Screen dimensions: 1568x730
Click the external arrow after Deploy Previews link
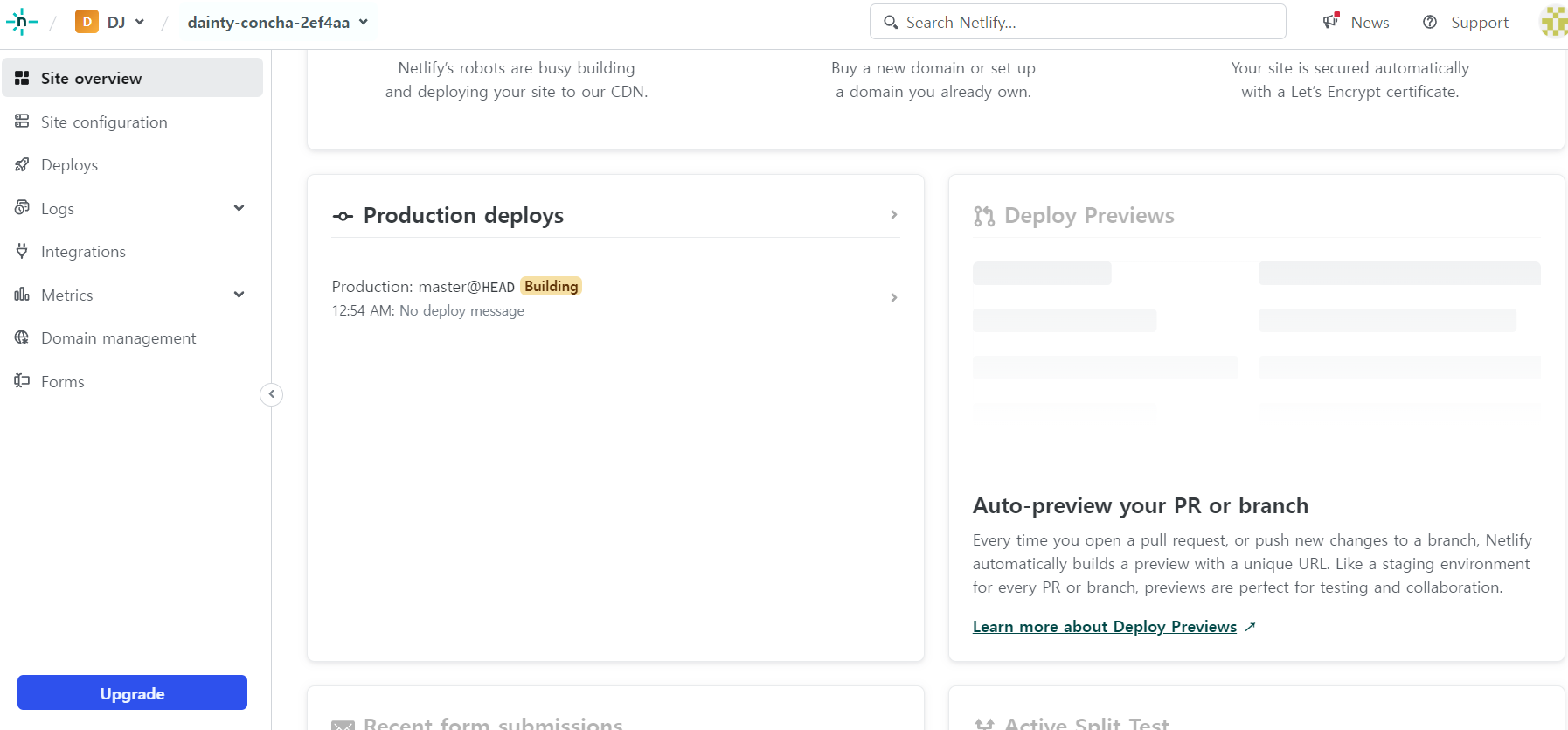[x=1250, y=627]
